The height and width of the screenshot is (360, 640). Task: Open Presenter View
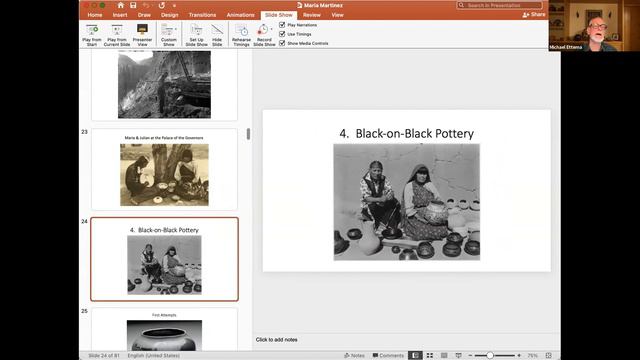pos(142,35)
